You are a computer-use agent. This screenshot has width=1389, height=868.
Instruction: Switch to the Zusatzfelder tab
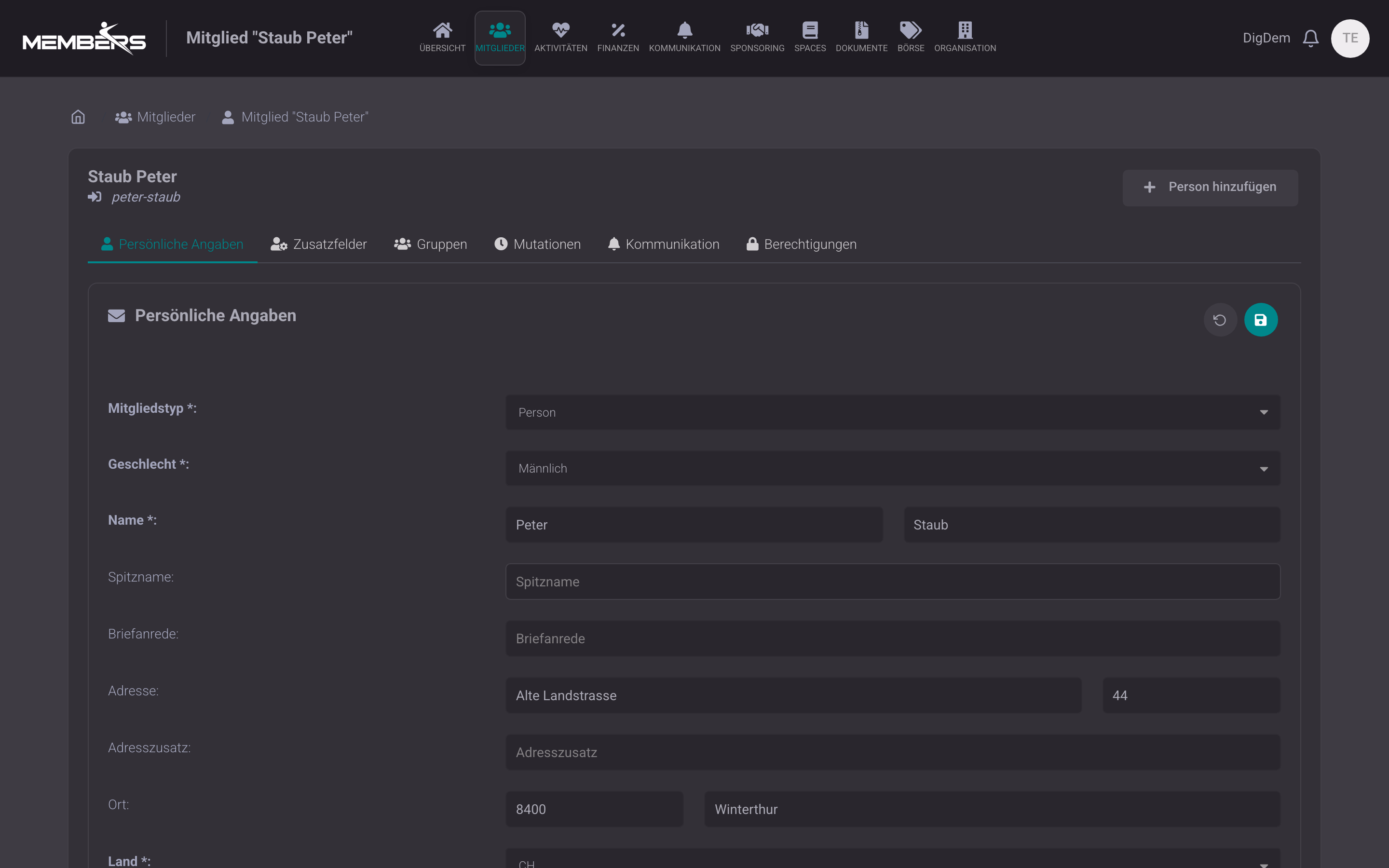(x=319, y=244)
